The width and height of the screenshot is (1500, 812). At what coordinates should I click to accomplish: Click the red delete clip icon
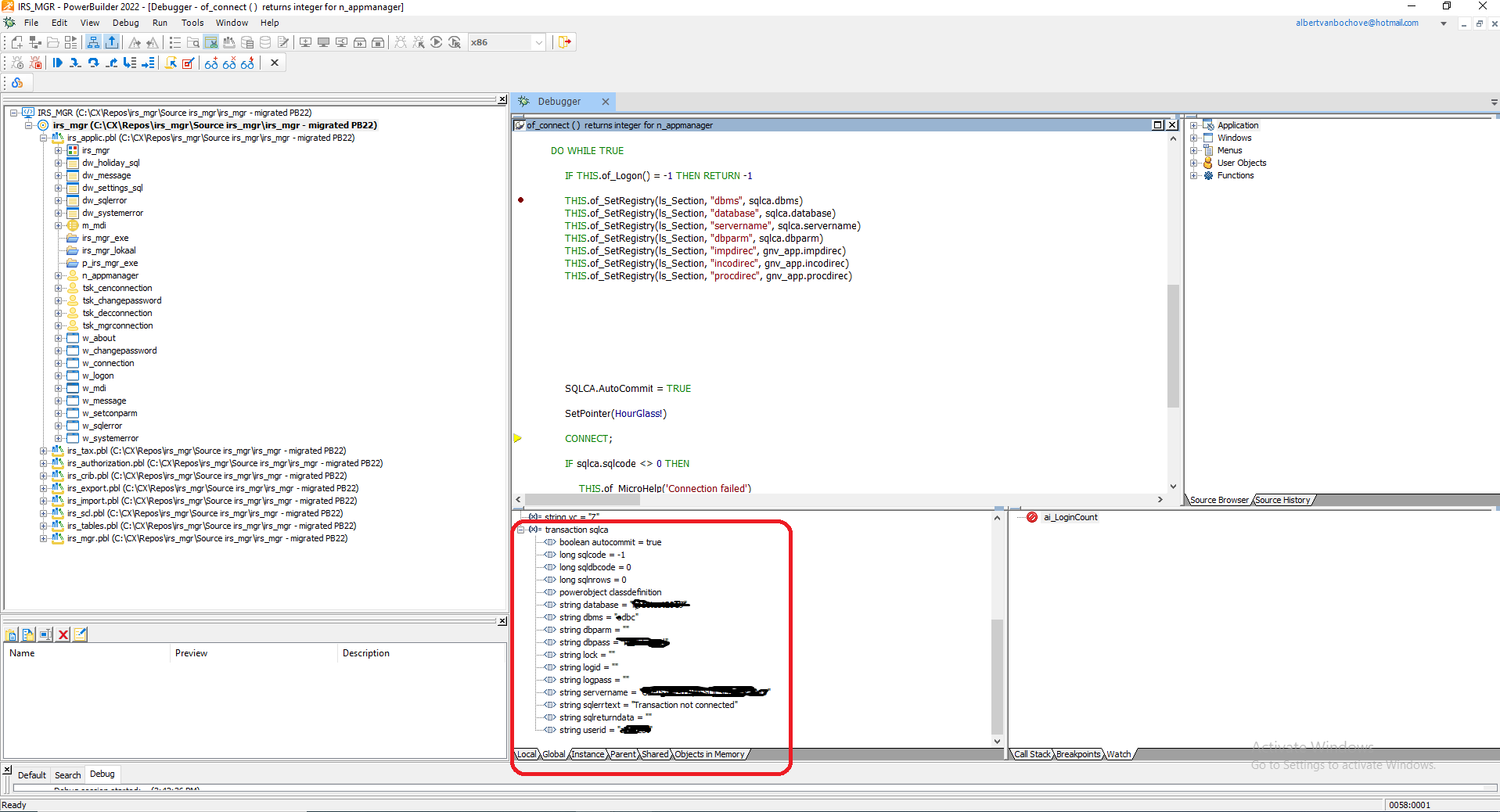[x=63, y=634]
